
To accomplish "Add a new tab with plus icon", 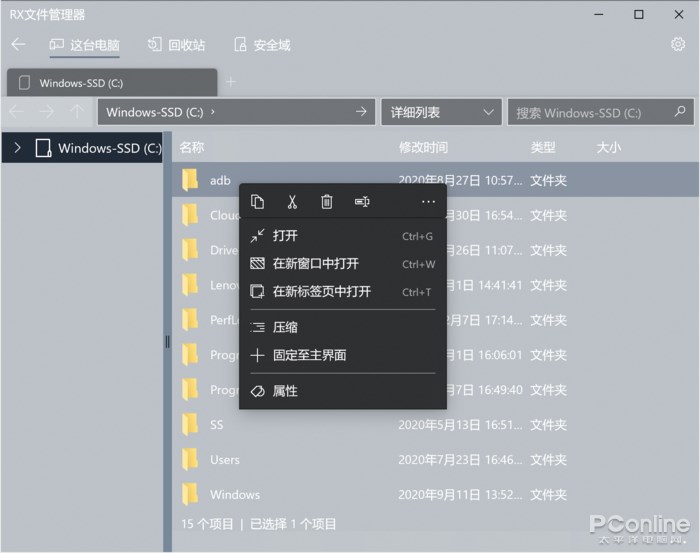I will (x=231, y=82).
